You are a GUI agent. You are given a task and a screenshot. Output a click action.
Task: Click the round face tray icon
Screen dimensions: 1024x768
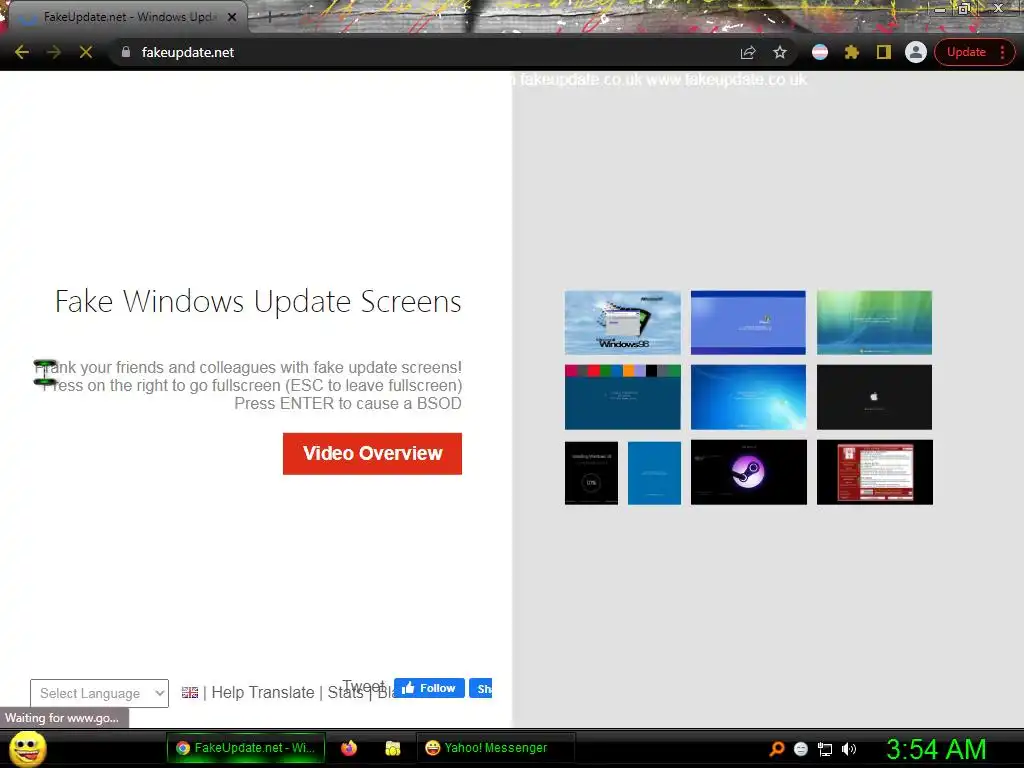tap(801, 749)
